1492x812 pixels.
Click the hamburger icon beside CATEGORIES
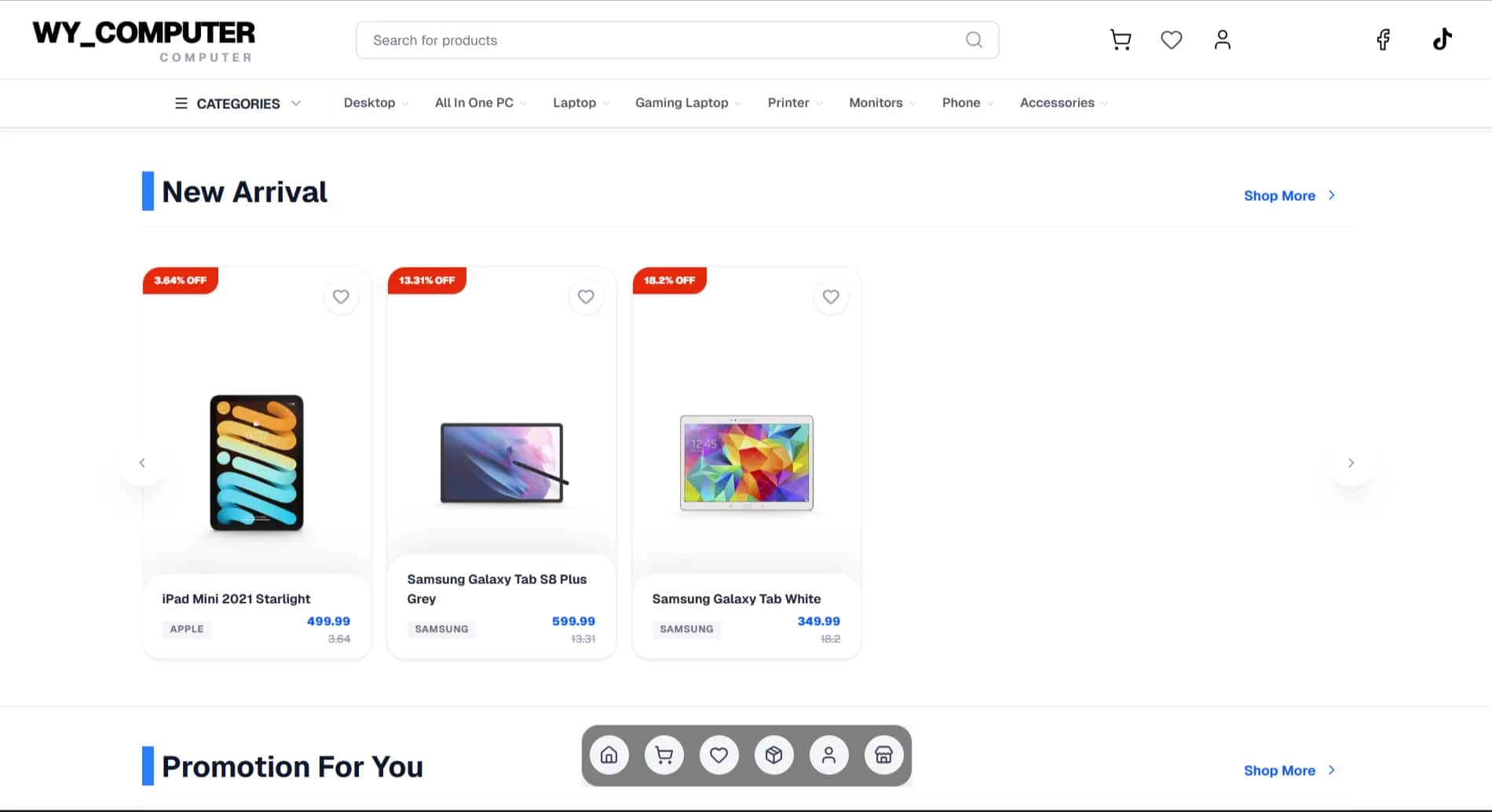point(181,103)
